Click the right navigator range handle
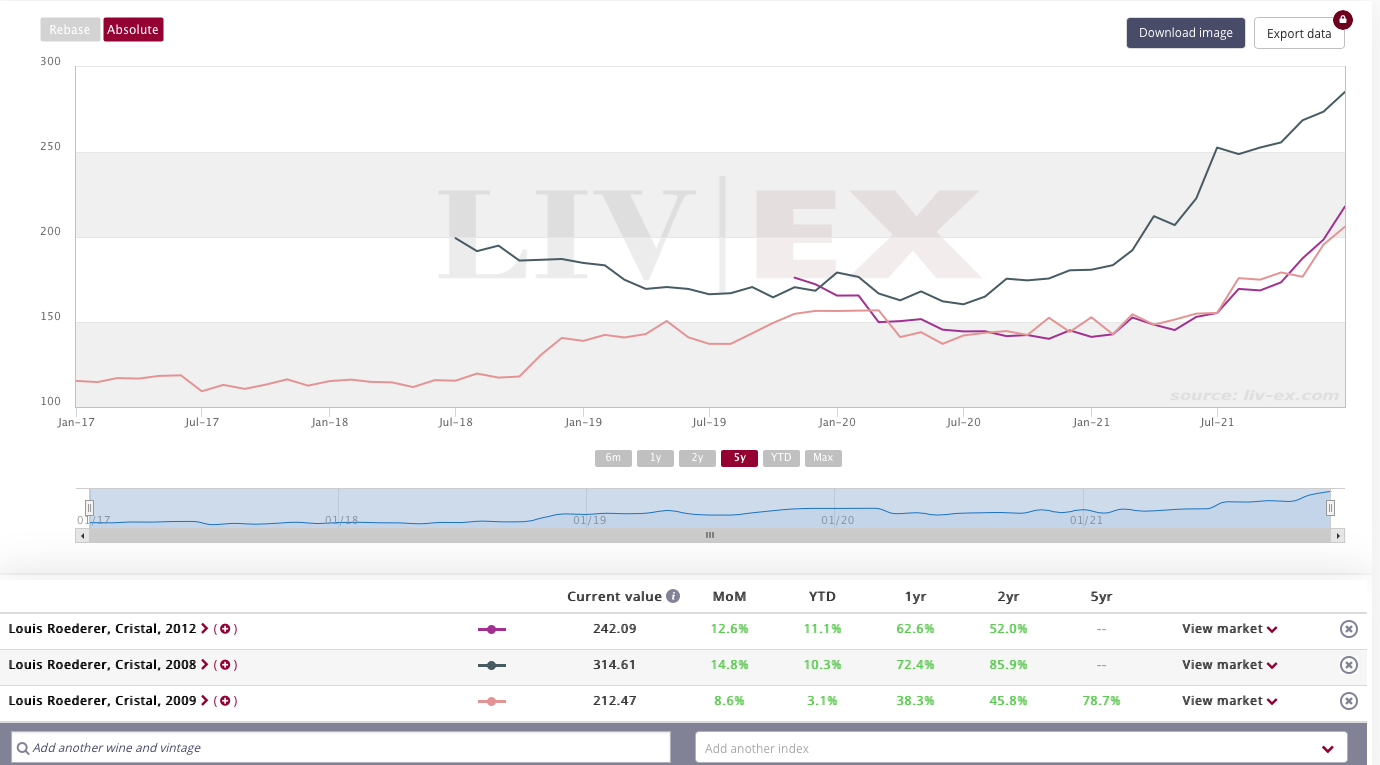Screen dimensions: 1380x765 coord(1331,508)
